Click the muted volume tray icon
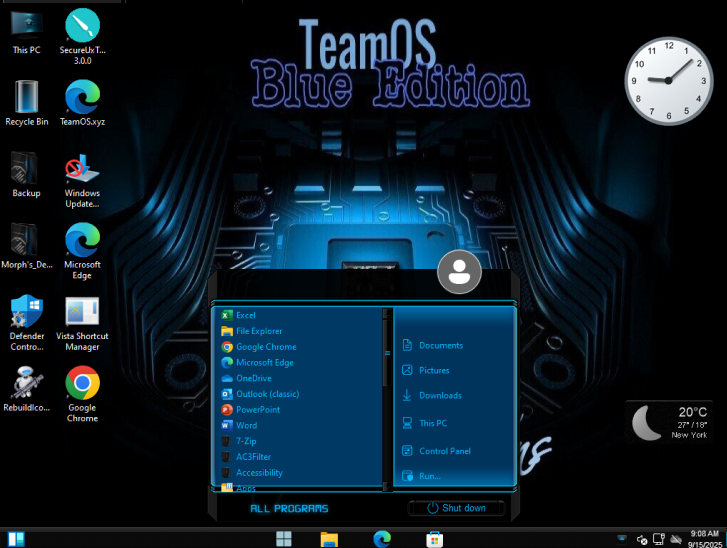Screen dimensions: 727x548 click(642, 540)
